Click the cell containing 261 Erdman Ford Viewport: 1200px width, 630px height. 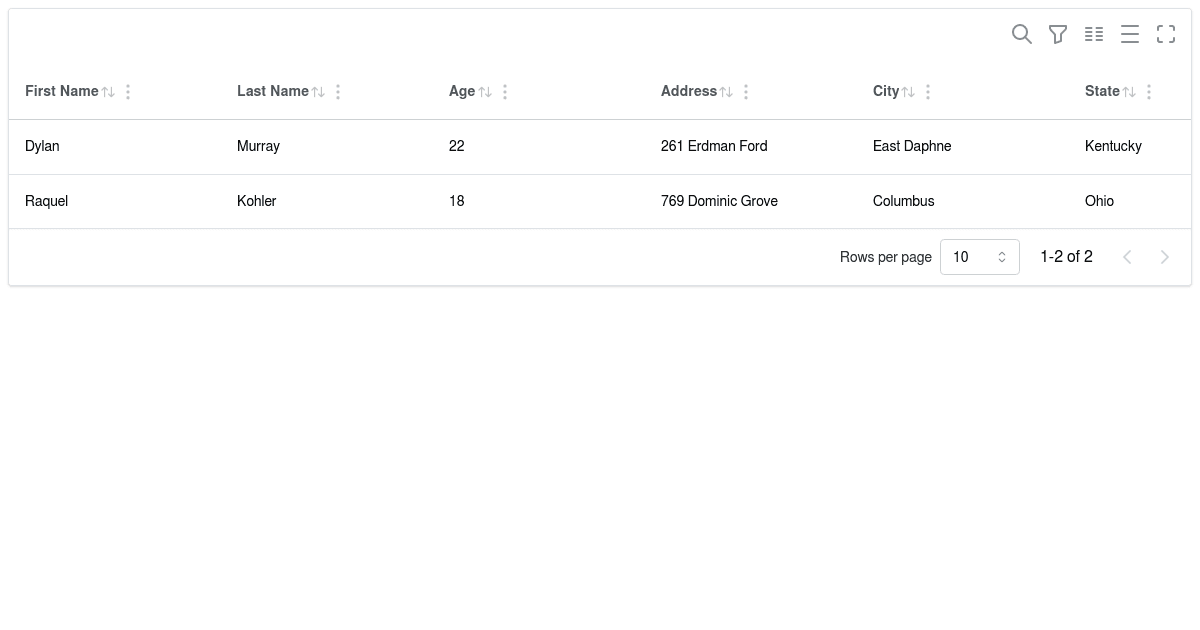[x=714, y=146]
